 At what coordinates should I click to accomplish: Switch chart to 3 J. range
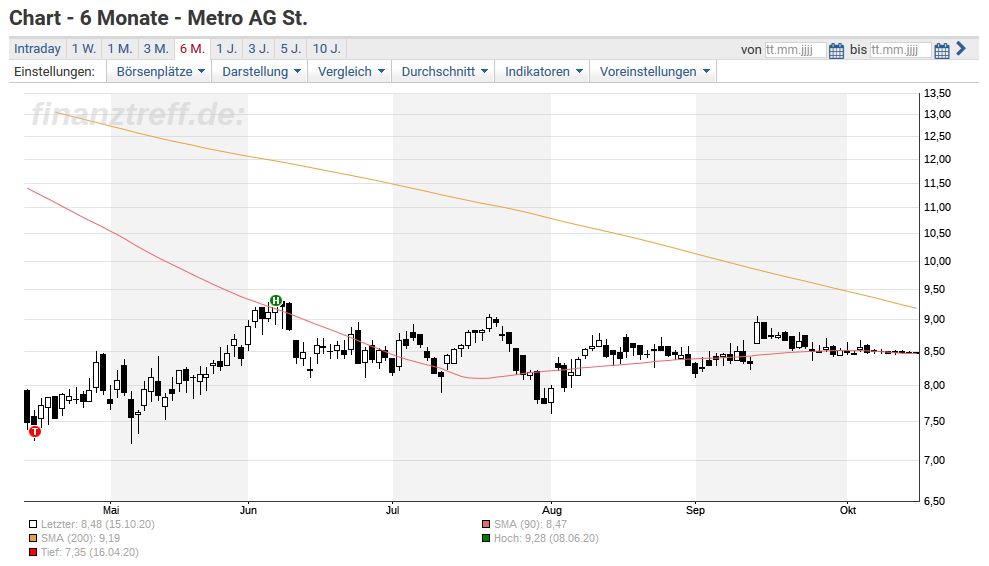(x=259, y=49)
